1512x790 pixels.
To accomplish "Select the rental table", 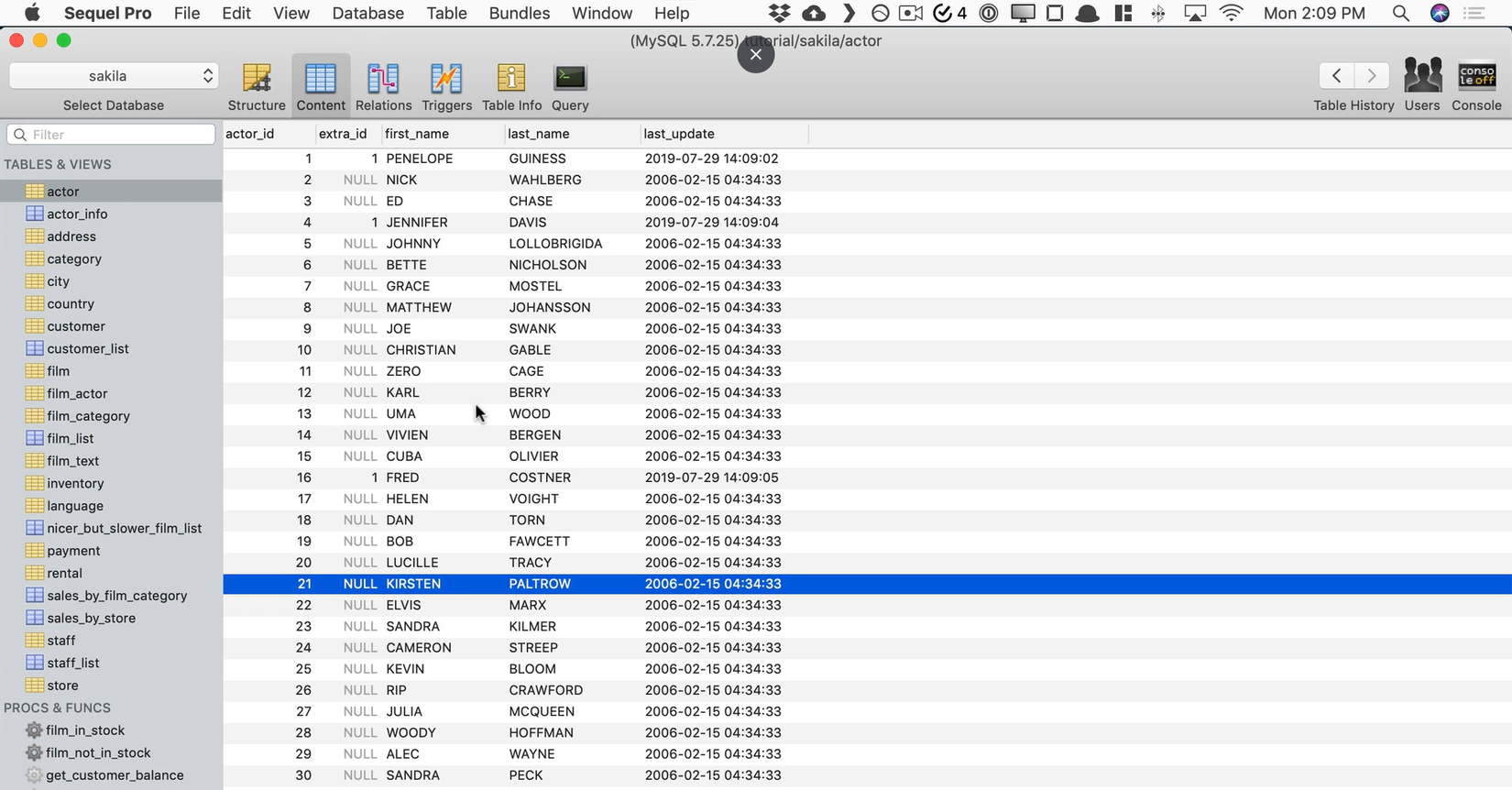I will (x=111, y=573).
